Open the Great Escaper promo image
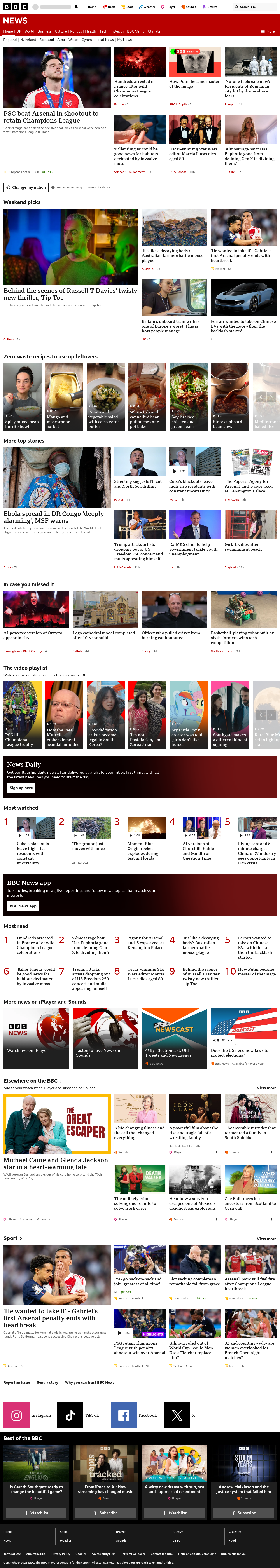Viewport: 280px width, 1568px height. [57, 1124]
